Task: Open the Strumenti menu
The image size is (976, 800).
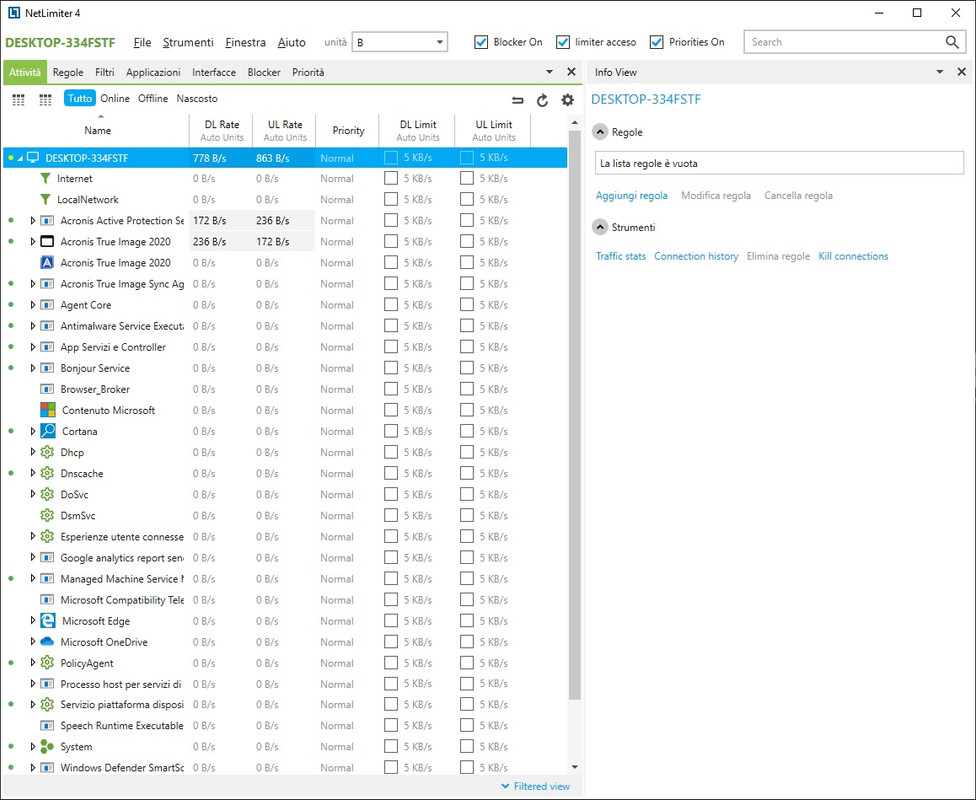Action: (188, 42)
